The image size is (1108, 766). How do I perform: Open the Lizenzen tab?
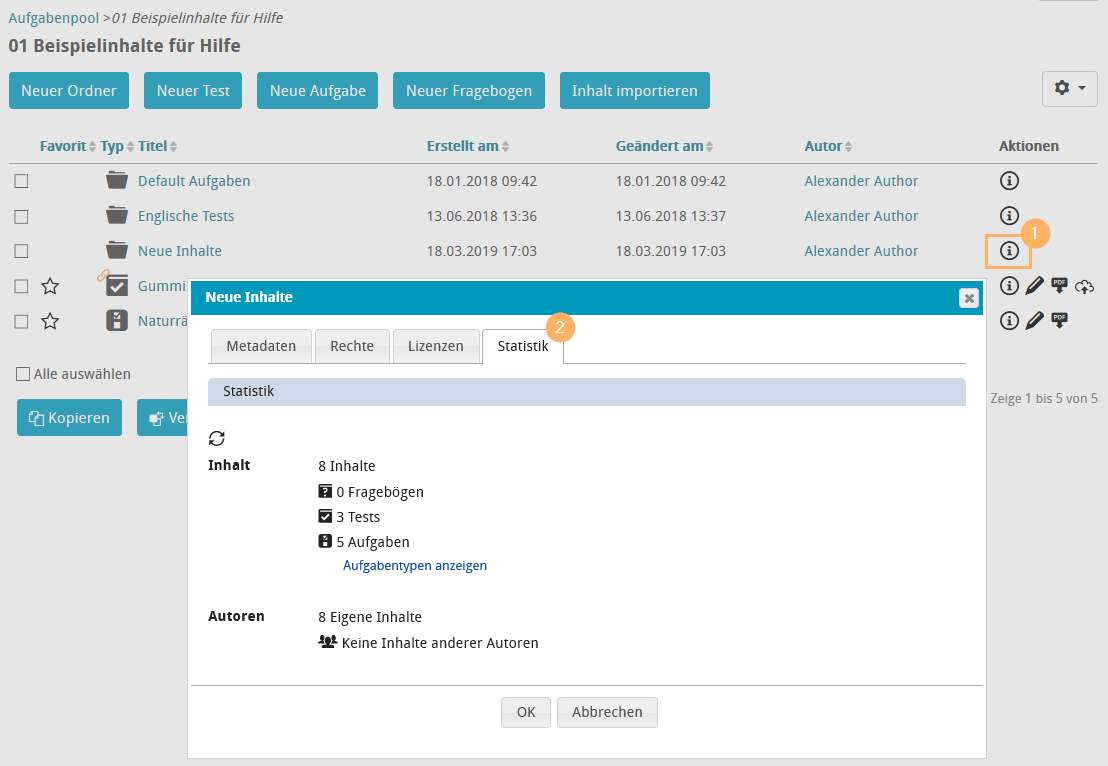(435, 346)
